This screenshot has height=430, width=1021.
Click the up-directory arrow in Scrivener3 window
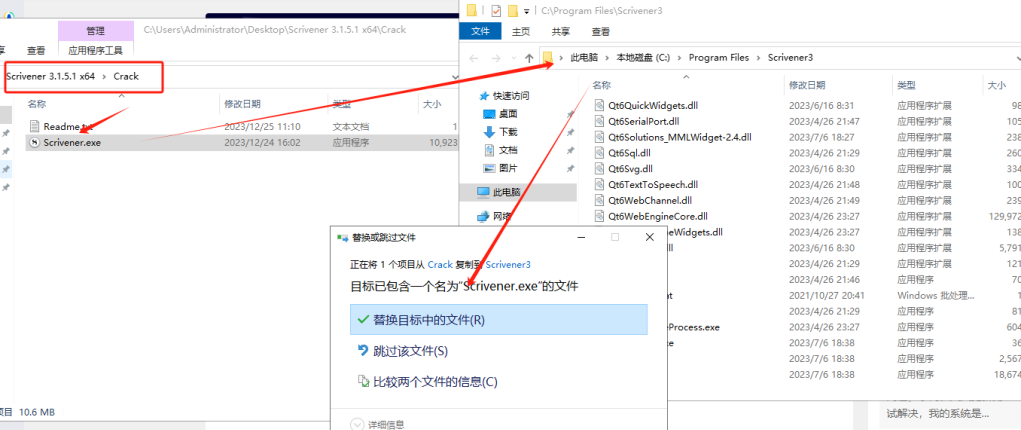point(529,58)
